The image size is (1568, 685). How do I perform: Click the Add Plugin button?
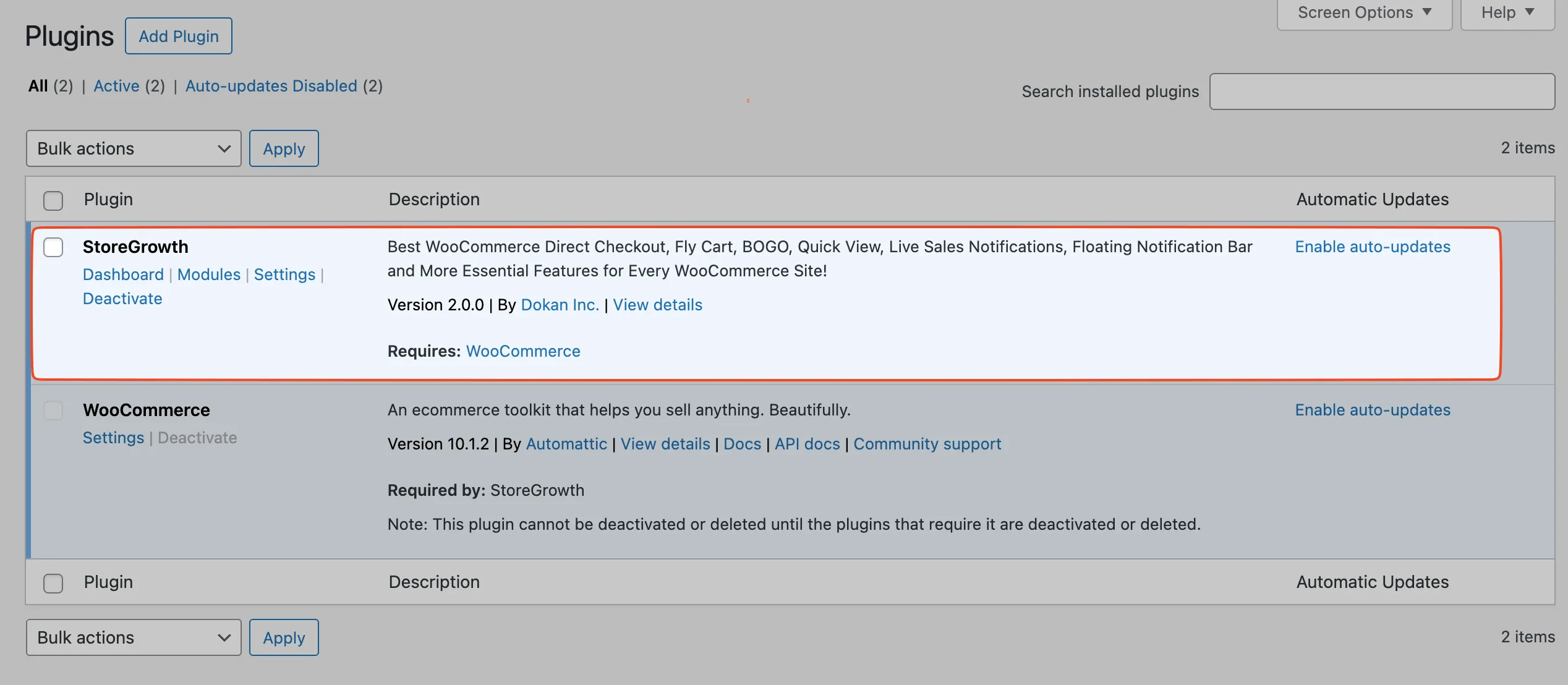point(179,36)
